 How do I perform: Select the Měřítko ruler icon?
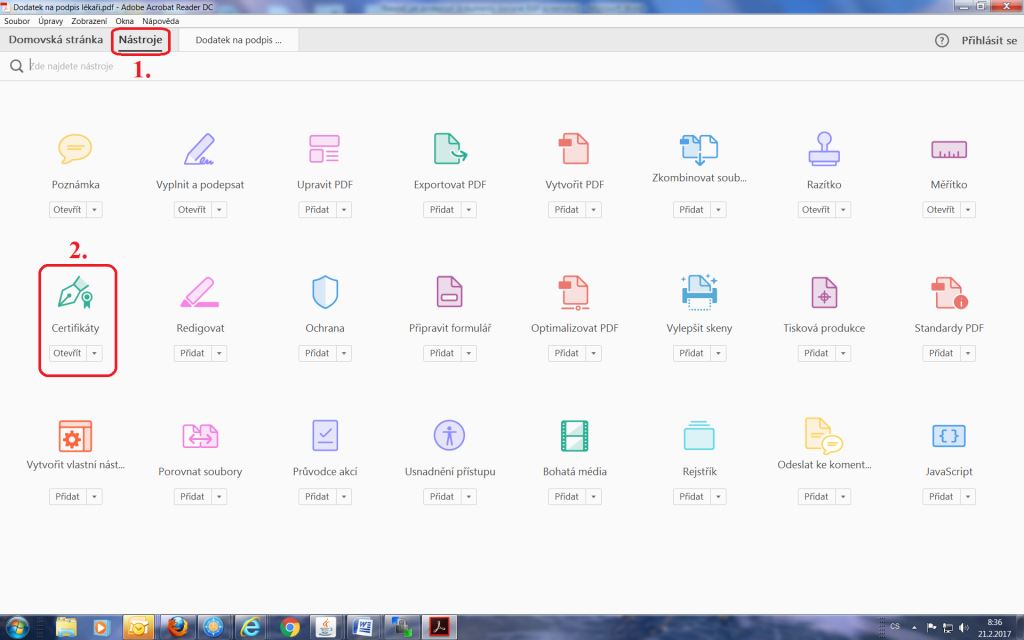[948, 149]
